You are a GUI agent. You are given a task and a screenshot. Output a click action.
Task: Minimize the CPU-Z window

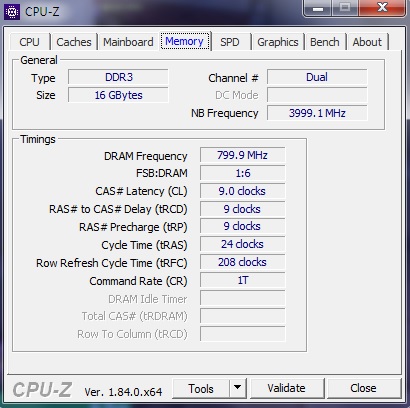pos(318,8)
